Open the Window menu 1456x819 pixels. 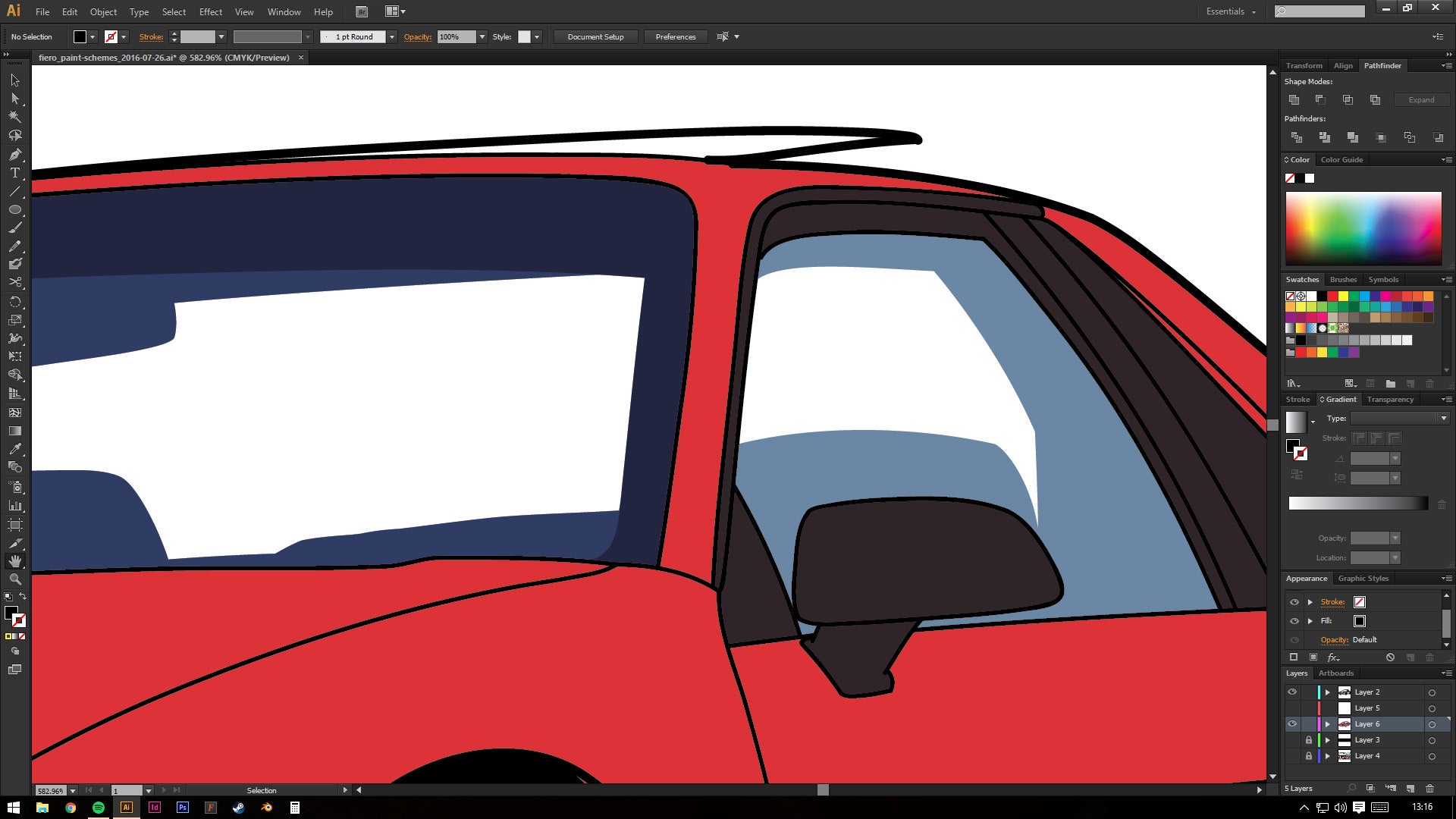pyautogui.click(x=284, y=12)
